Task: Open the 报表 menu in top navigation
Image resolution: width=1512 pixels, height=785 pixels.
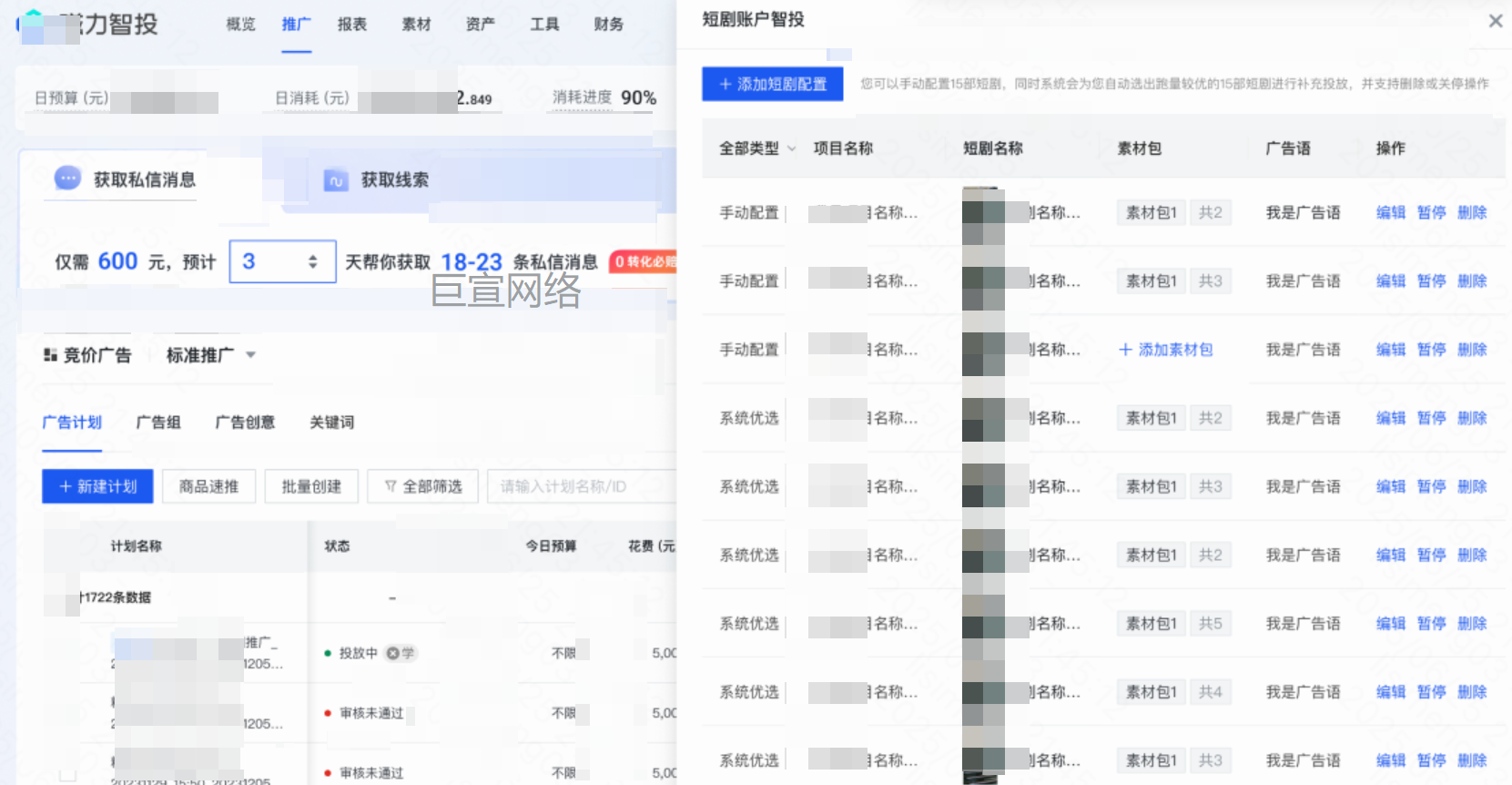Action: (351, 25)
